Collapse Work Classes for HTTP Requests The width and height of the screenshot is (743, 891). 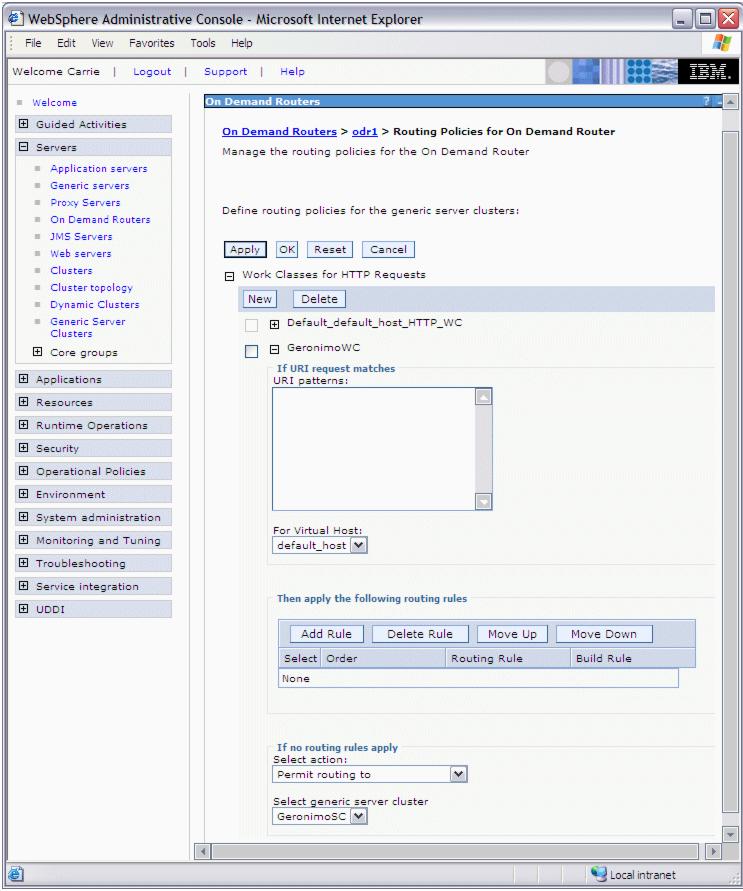click(x=229, y=277)
